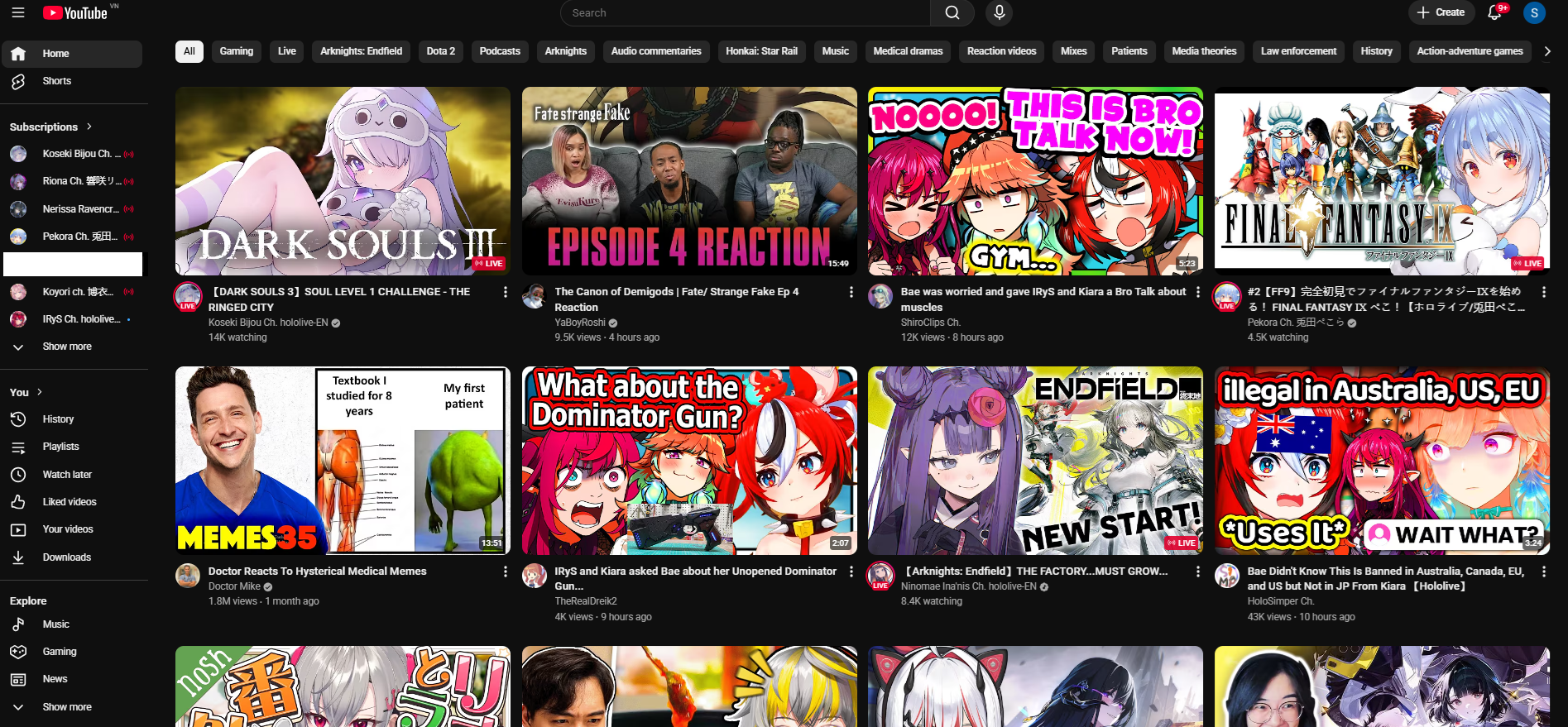Open watch History in sidebar
Image resolution: width=1568 pixels, height=727 pixels.
point(73,419)
